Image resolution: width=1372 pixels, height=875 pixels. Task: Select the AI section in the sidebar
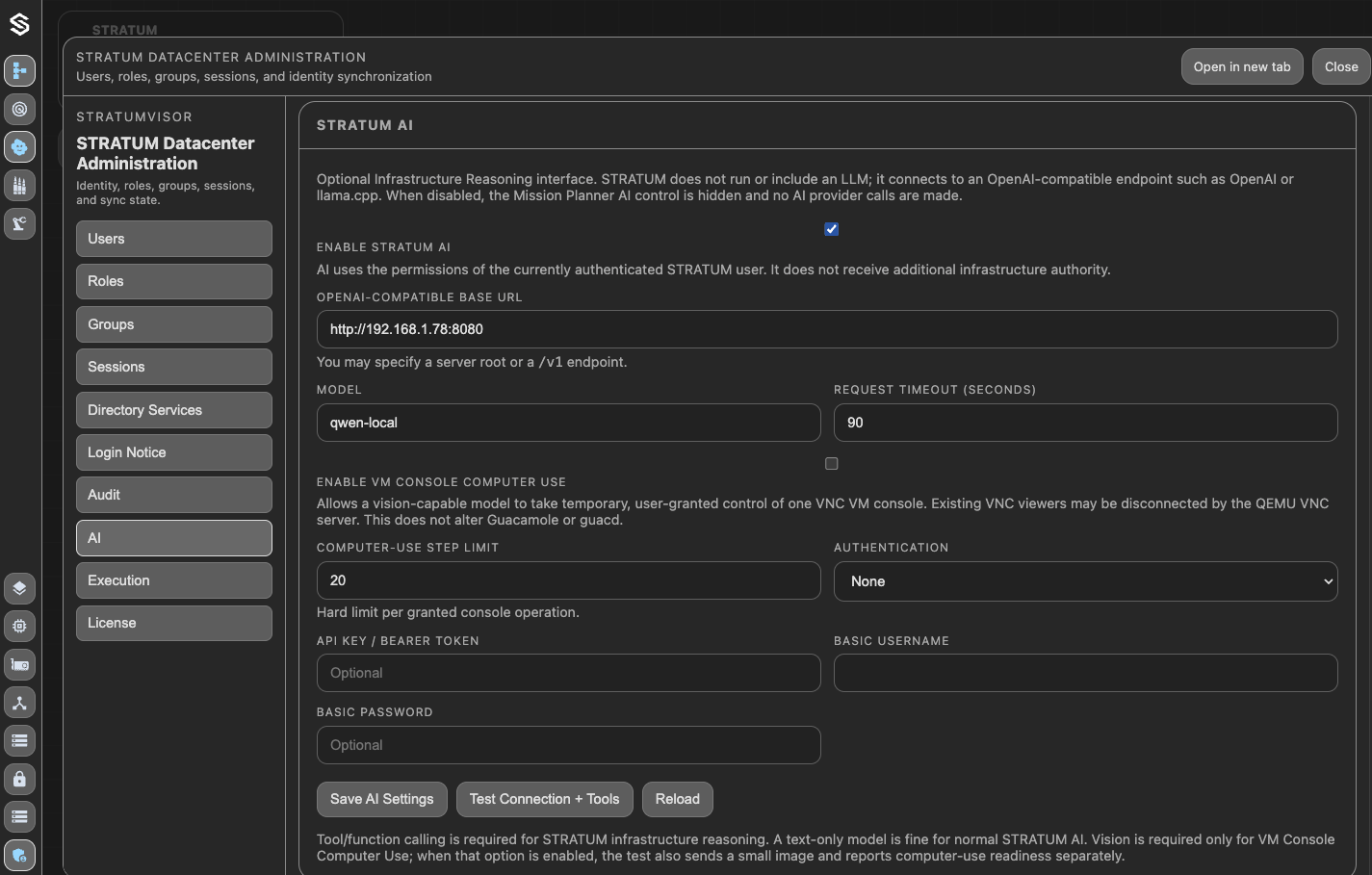coord(174,538)
